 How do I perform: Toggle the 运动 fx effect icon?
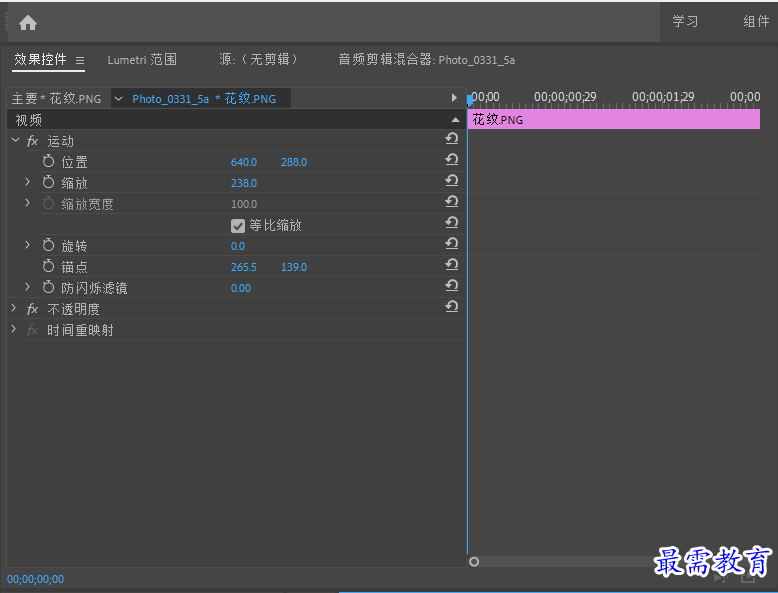pyautogui.click(x=32, y=141)
